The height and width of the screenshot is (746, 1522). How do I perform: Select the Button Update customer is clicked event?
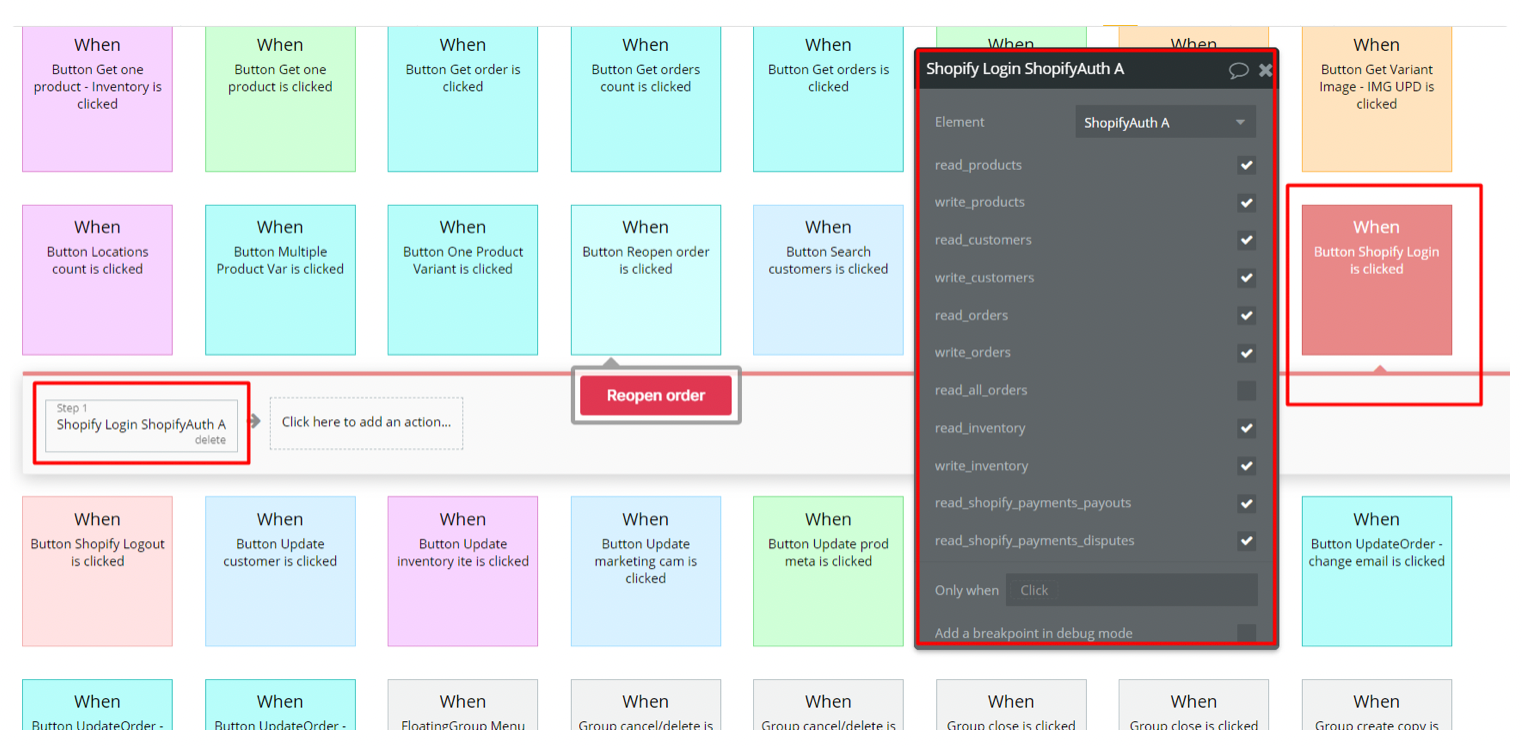pyautogui.click(x=280, y=571)
